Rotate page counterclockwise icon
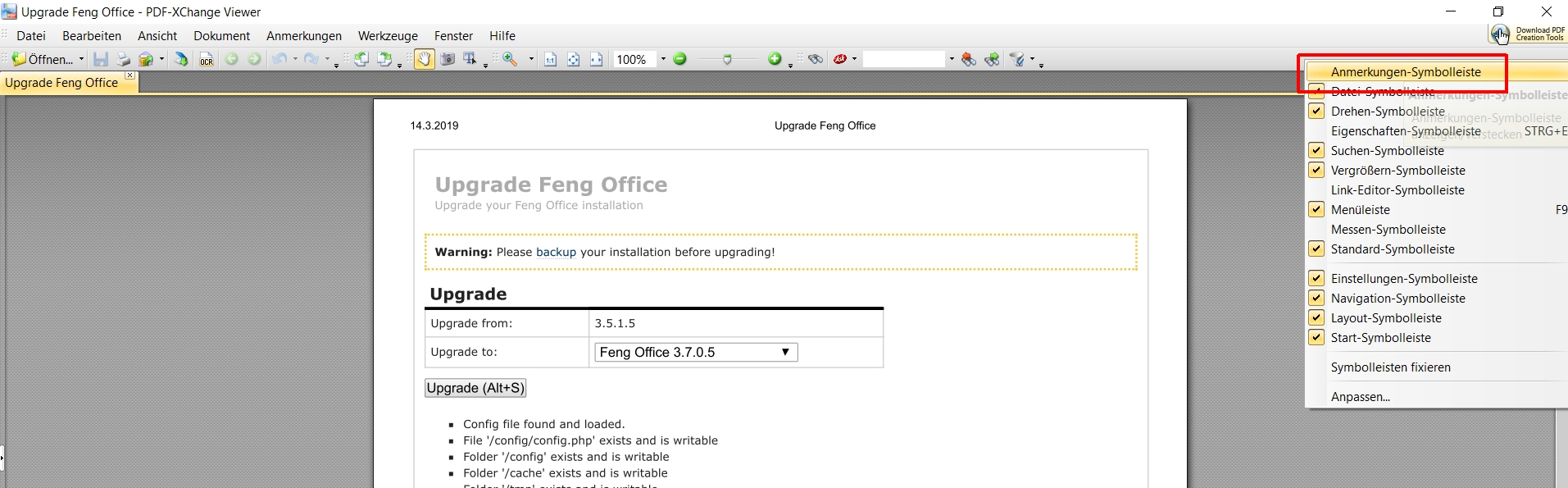This screenshot has height=488, width=1568. point(361,59)
